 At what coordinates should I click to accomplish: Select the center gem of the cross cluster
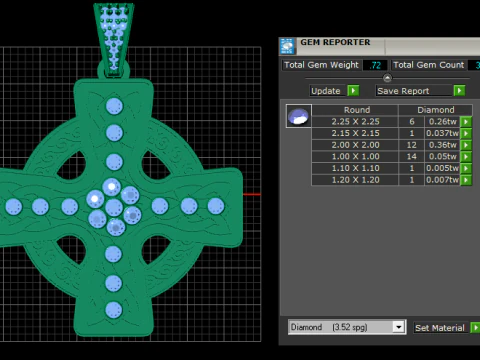[114, 207]
